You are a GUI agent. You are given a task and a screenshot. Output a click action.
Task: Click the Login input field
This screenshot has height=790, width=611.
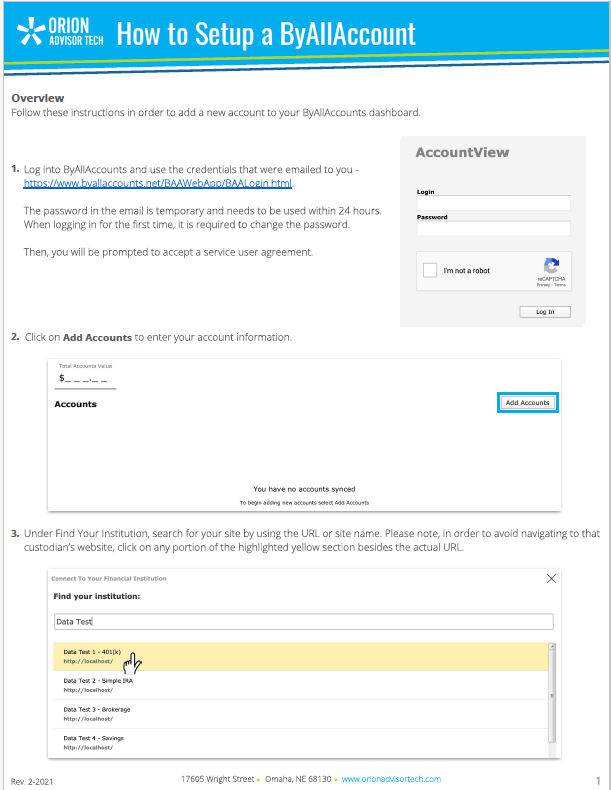[x=494, y=203]
